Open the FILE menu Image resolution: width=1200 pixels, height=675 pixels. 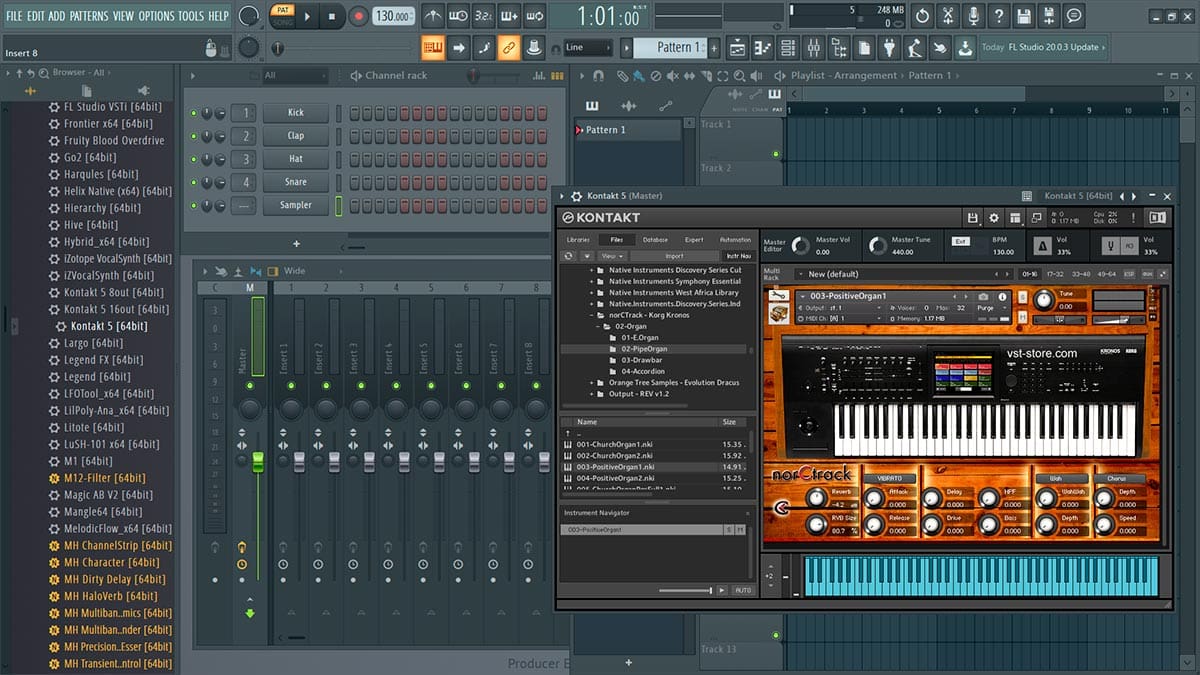(14, 16)
